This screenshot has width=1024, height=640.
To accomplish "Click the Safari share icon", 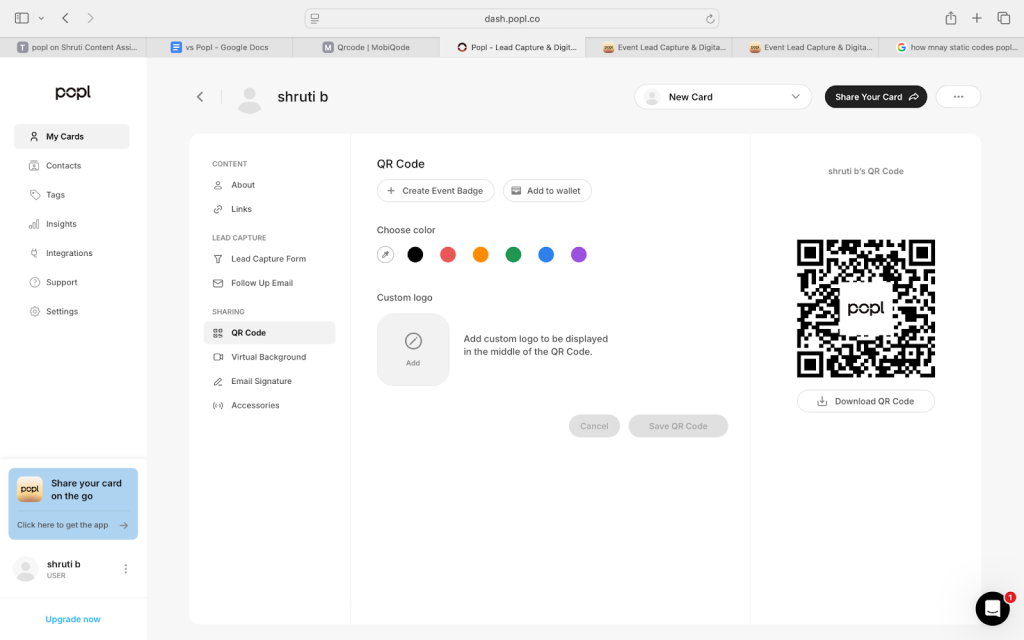I will tap(950, 18).
